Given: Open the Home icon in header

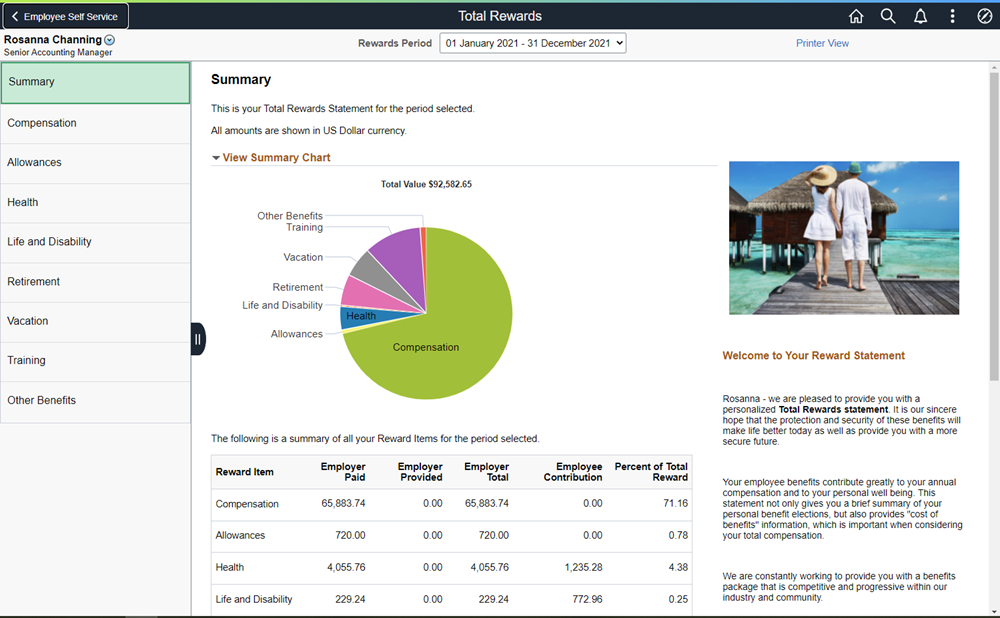Looking at the screenshot, I should [x=856, y=17].
